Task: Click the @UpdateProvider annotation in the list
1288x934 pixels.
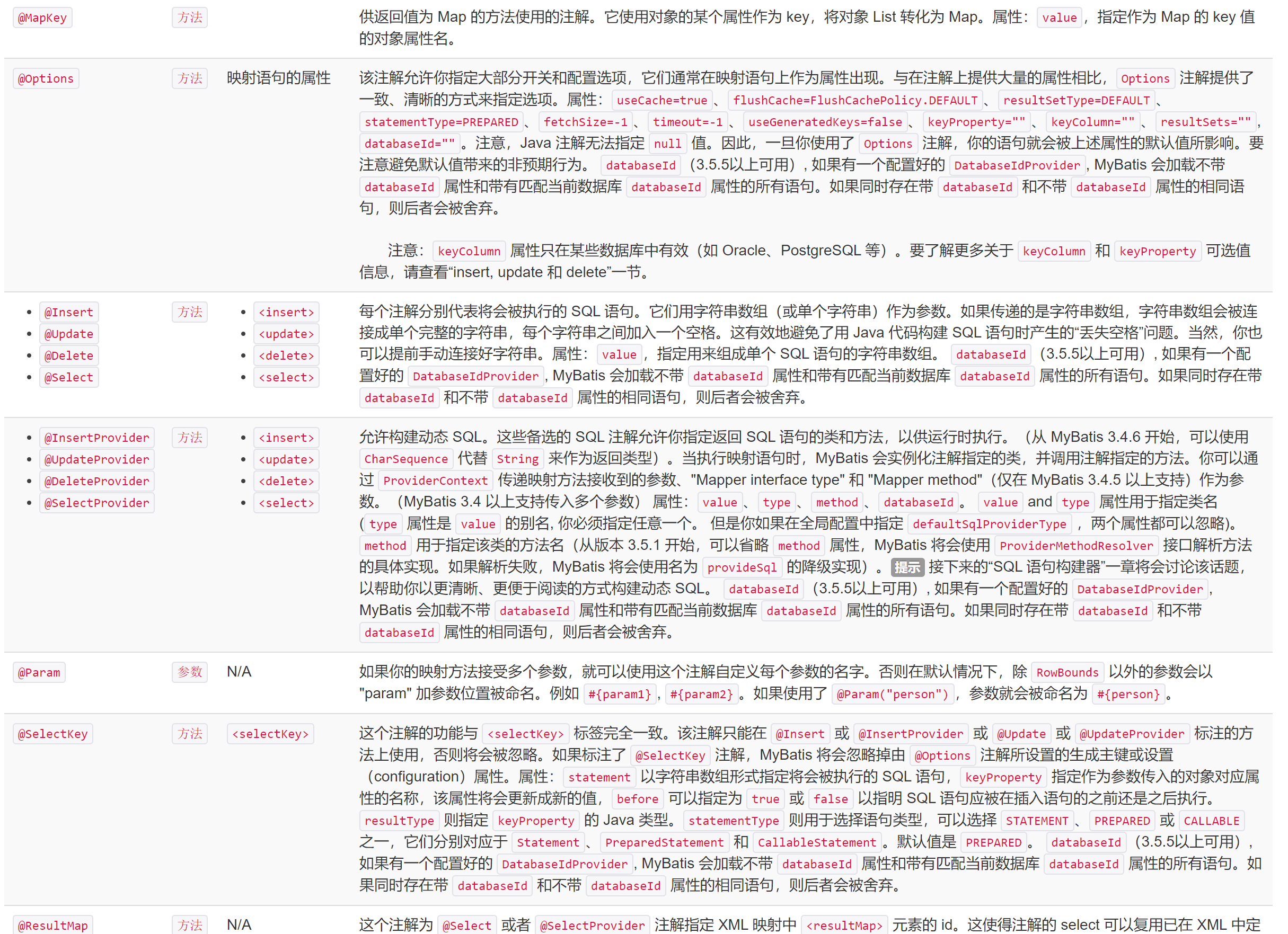Action: click(96, 459)
